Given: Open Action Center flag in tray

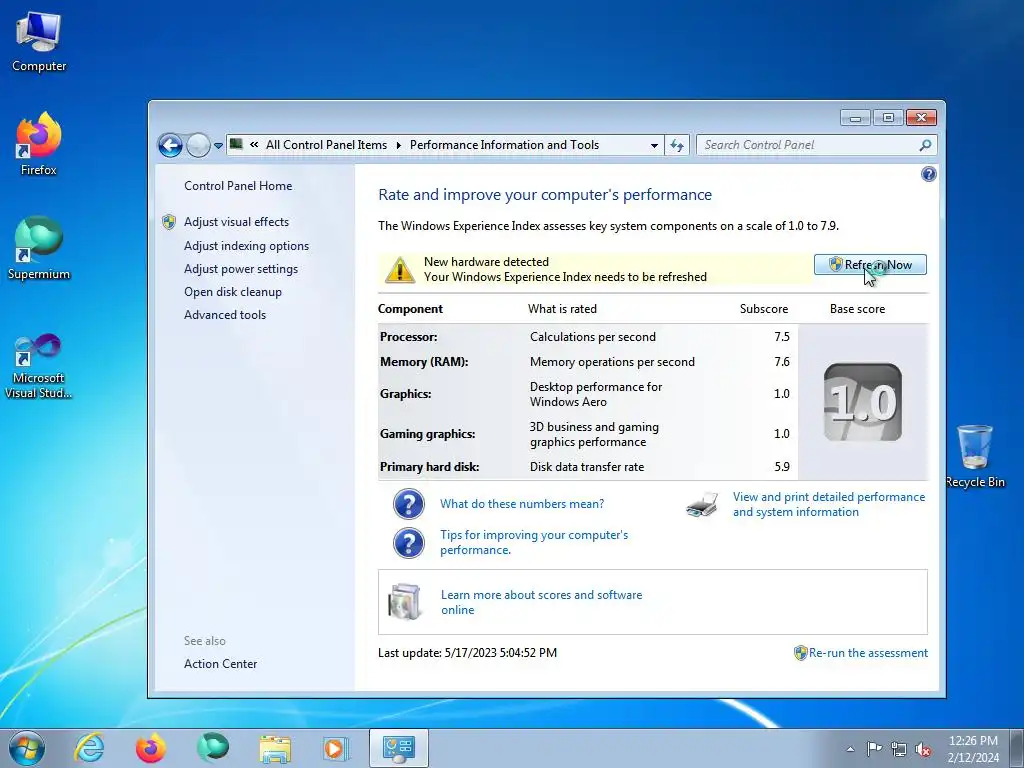Looking at the screenshot, I should tap(873, 748).
